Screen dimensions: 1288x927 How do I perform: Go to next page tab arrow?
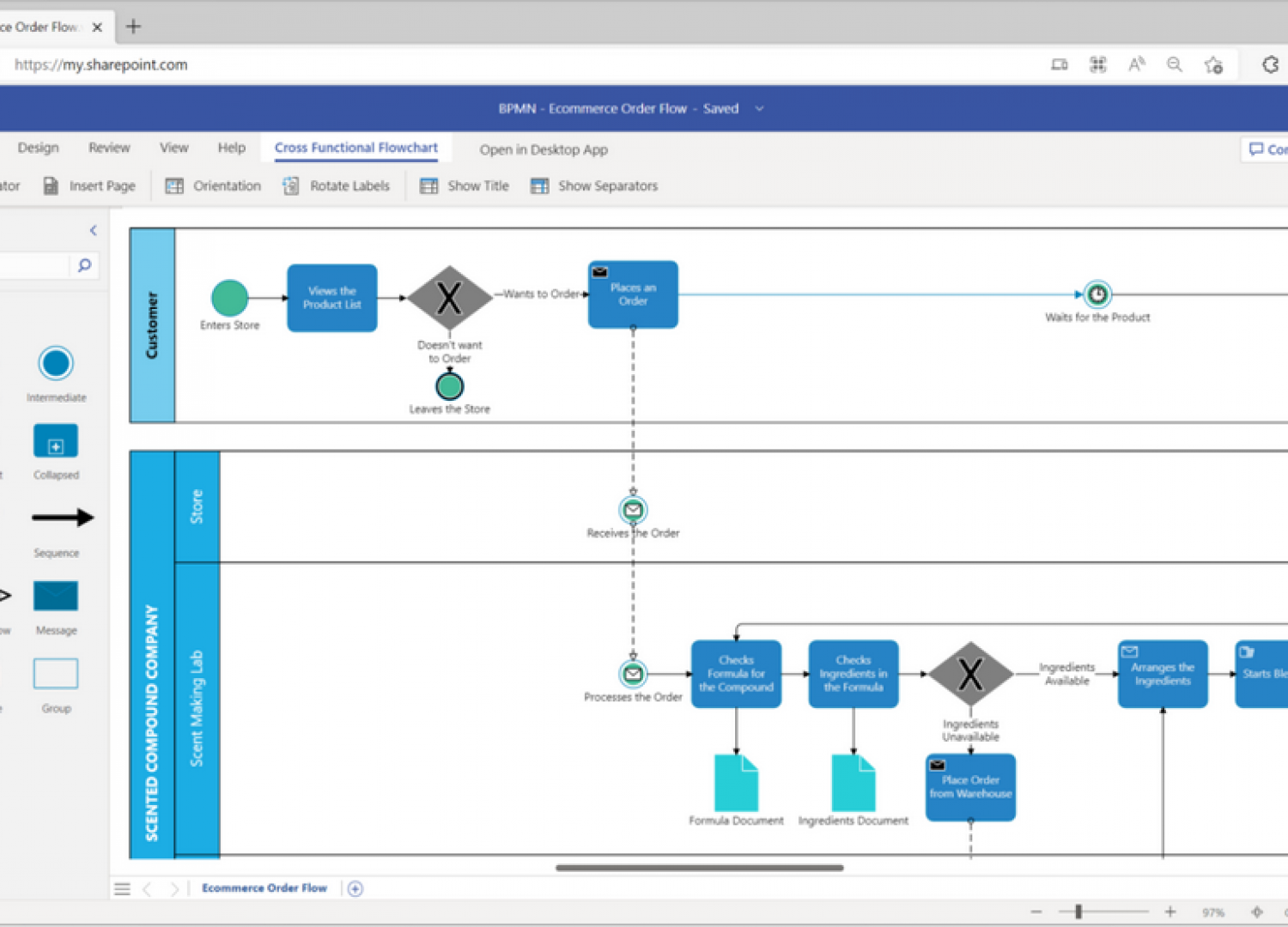point(175,889)
